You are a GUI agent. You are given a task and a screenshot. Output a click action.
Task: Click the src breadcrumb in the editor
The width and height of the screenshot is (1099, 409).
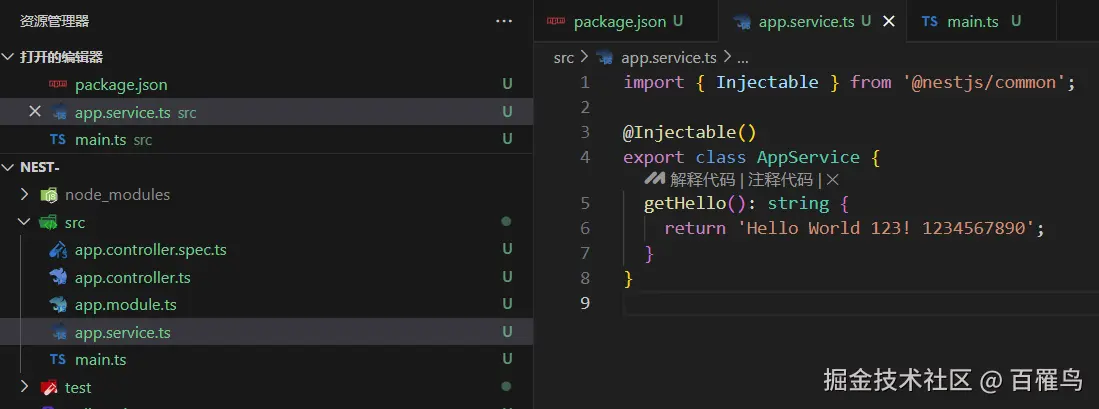[x=564, y=58]
